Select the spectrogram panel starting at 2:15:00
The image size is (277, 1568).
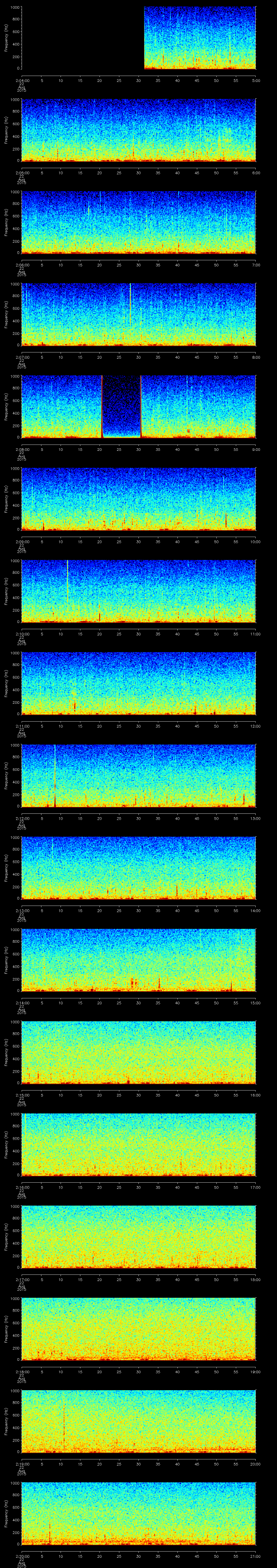[x=139, y=1052]
